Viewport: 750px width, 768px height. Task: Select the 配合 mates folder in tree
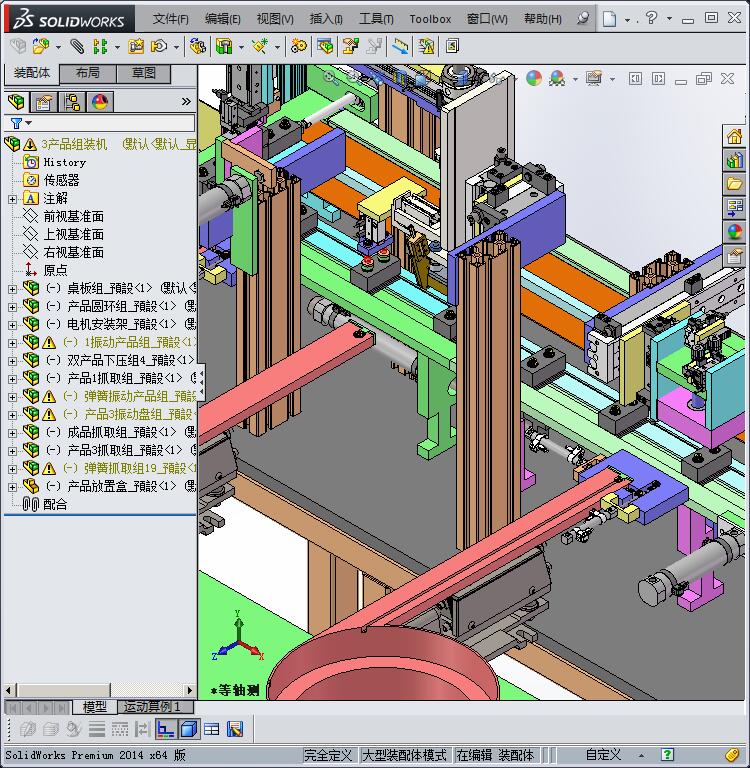click(x=55, y=504)
